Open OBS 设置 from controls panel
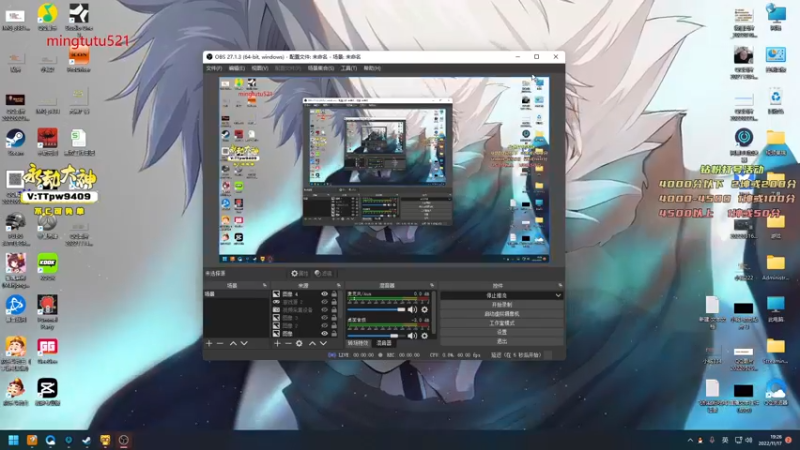 [502, 332]
